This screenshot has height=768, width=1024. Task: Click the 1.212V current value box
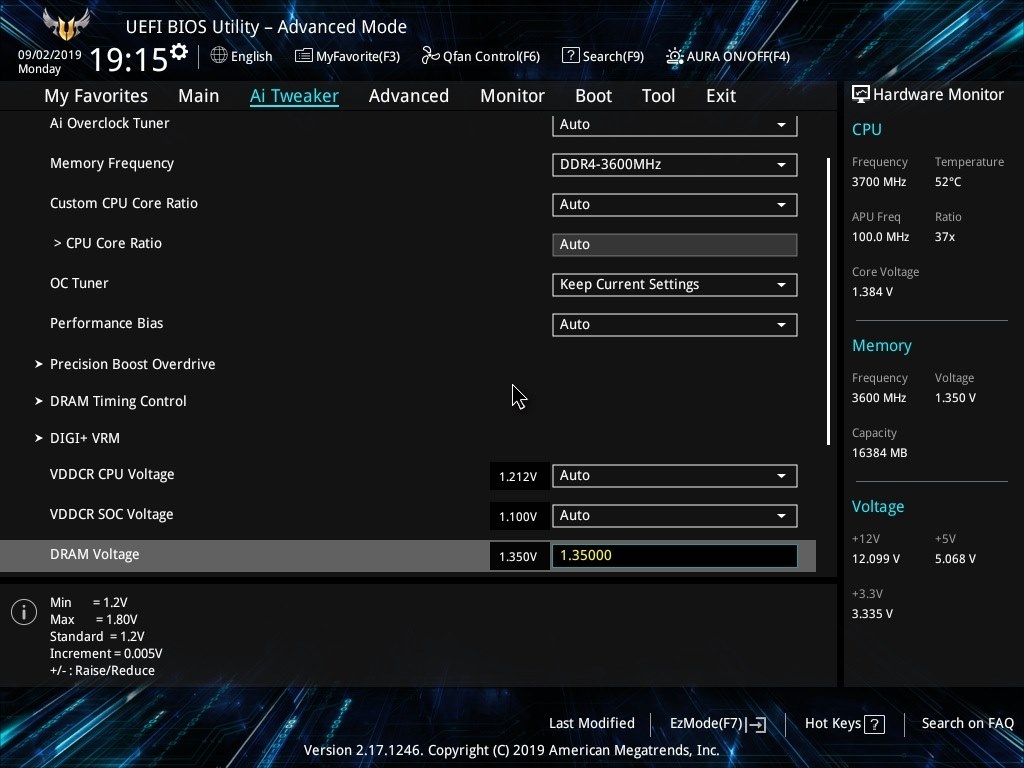519,476
